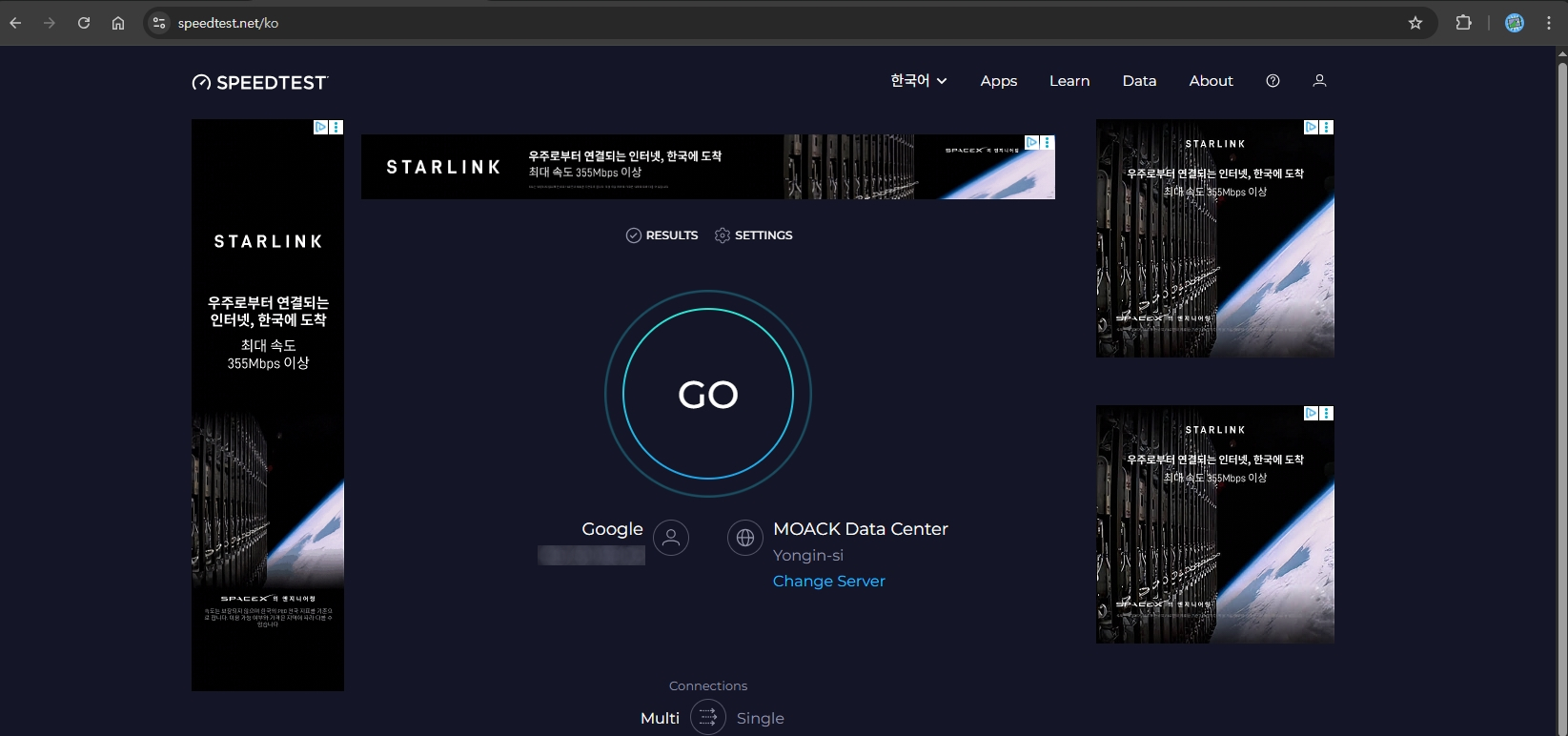Open the Chrome three-dot menu
This screenshot has width=1568, height=736.
1549,23
